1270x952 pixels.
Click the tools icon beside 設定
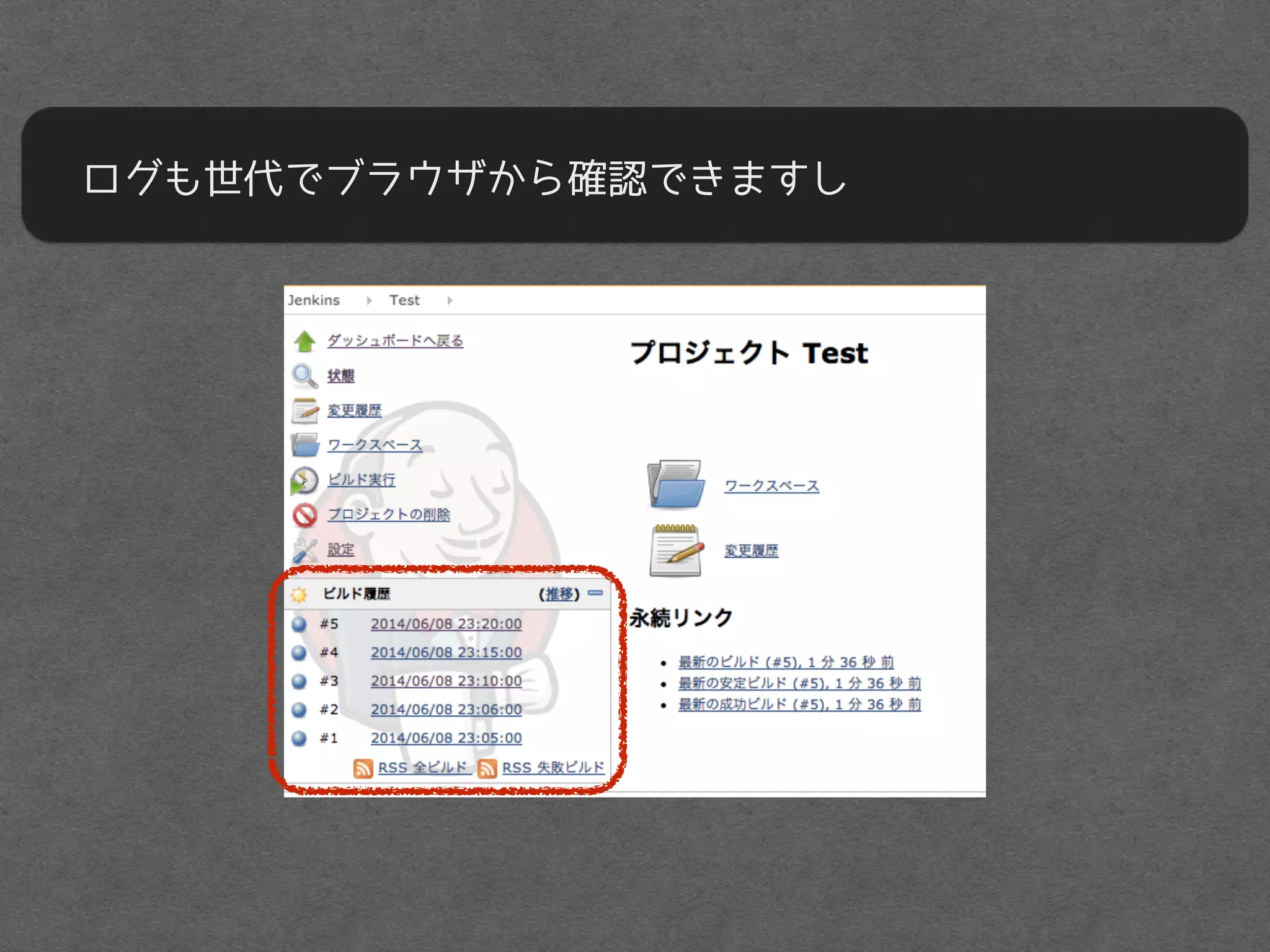point(304,550)
